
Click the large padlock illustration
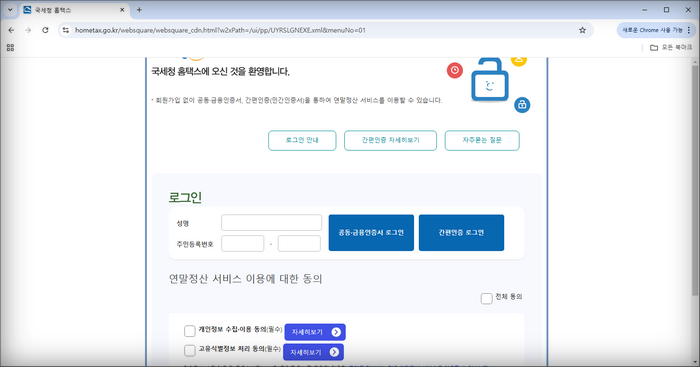click(490, 80)
